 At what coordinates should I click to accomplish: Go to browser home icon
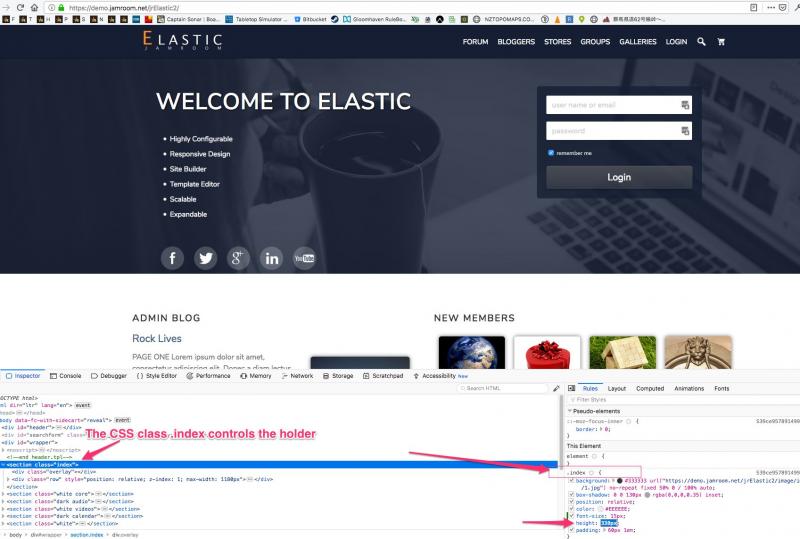(34, 8)
